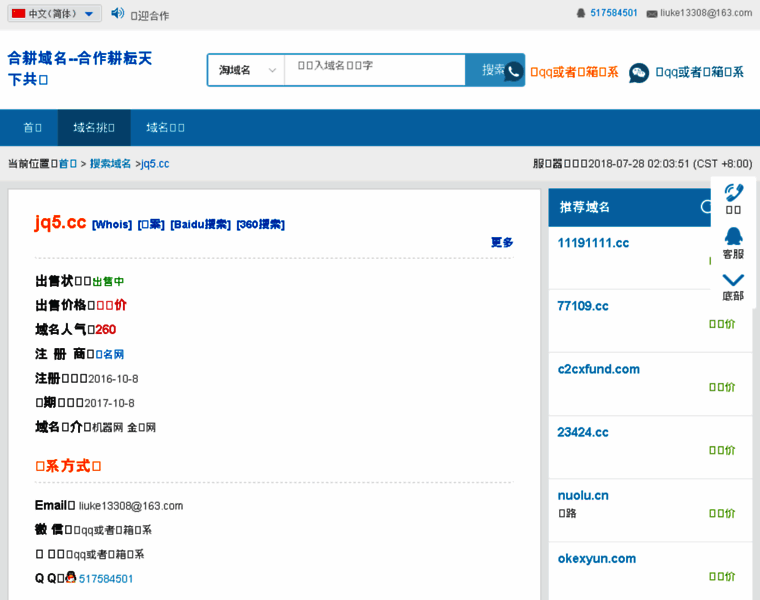The image size is (760, 600).
Task: Click the green price label for okexyun.com
Action: point(722,576)
